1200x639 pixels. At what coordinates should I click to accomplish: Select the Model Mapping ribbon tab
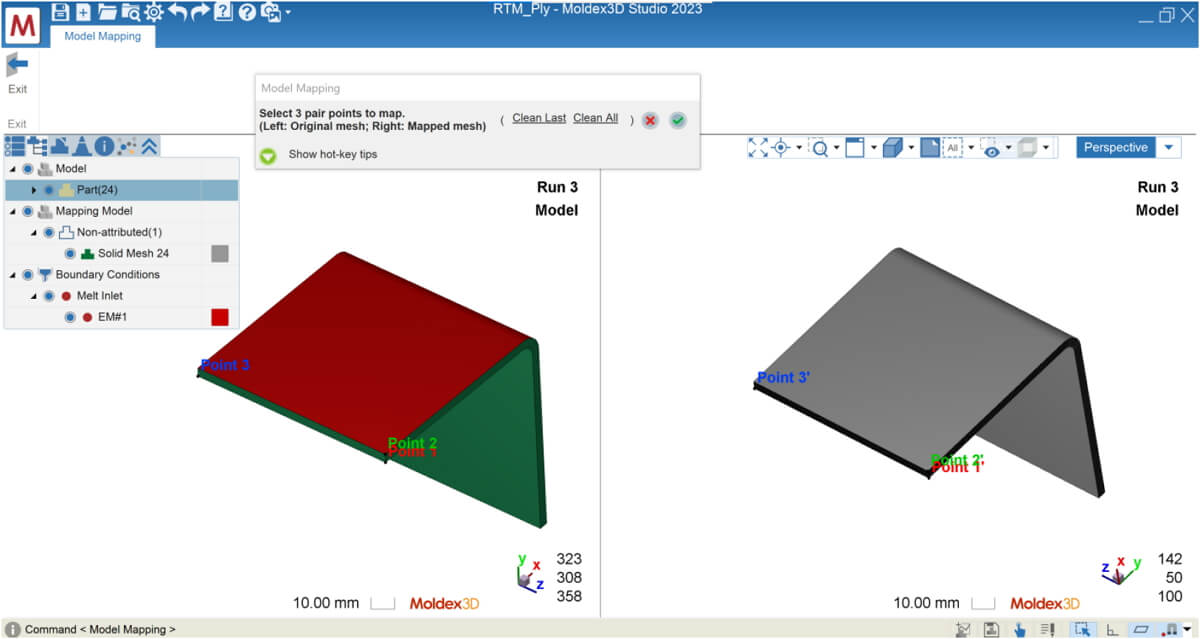[x=103, y=36]
